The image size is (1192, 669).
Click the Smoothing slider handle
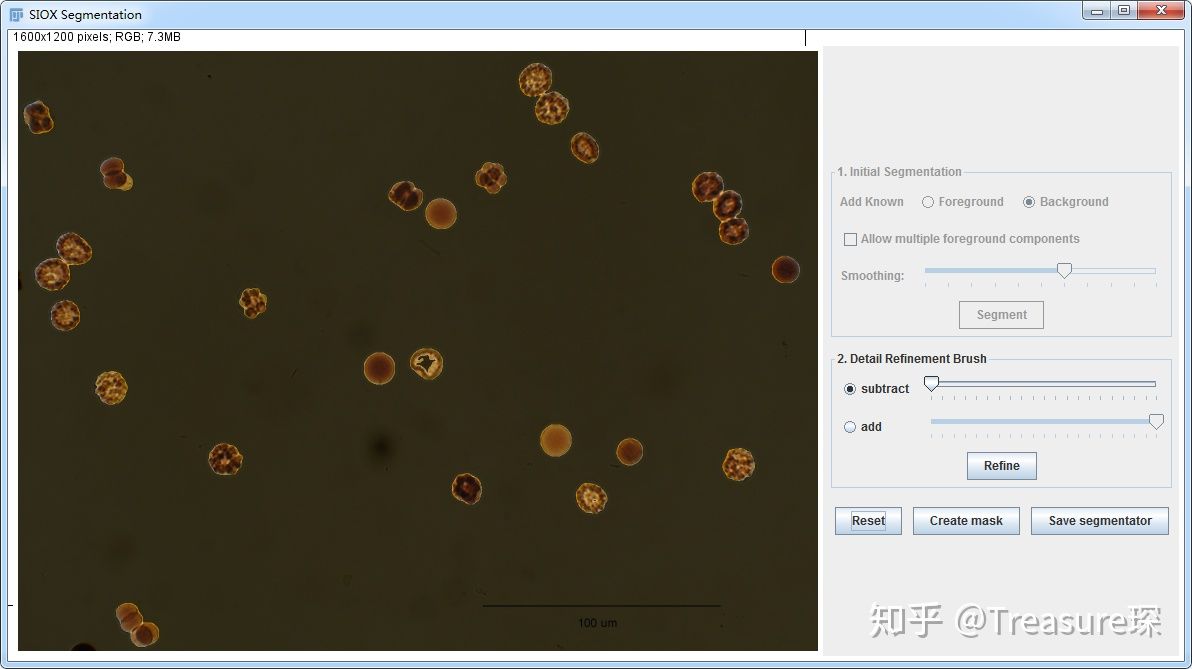(1064, 271)
